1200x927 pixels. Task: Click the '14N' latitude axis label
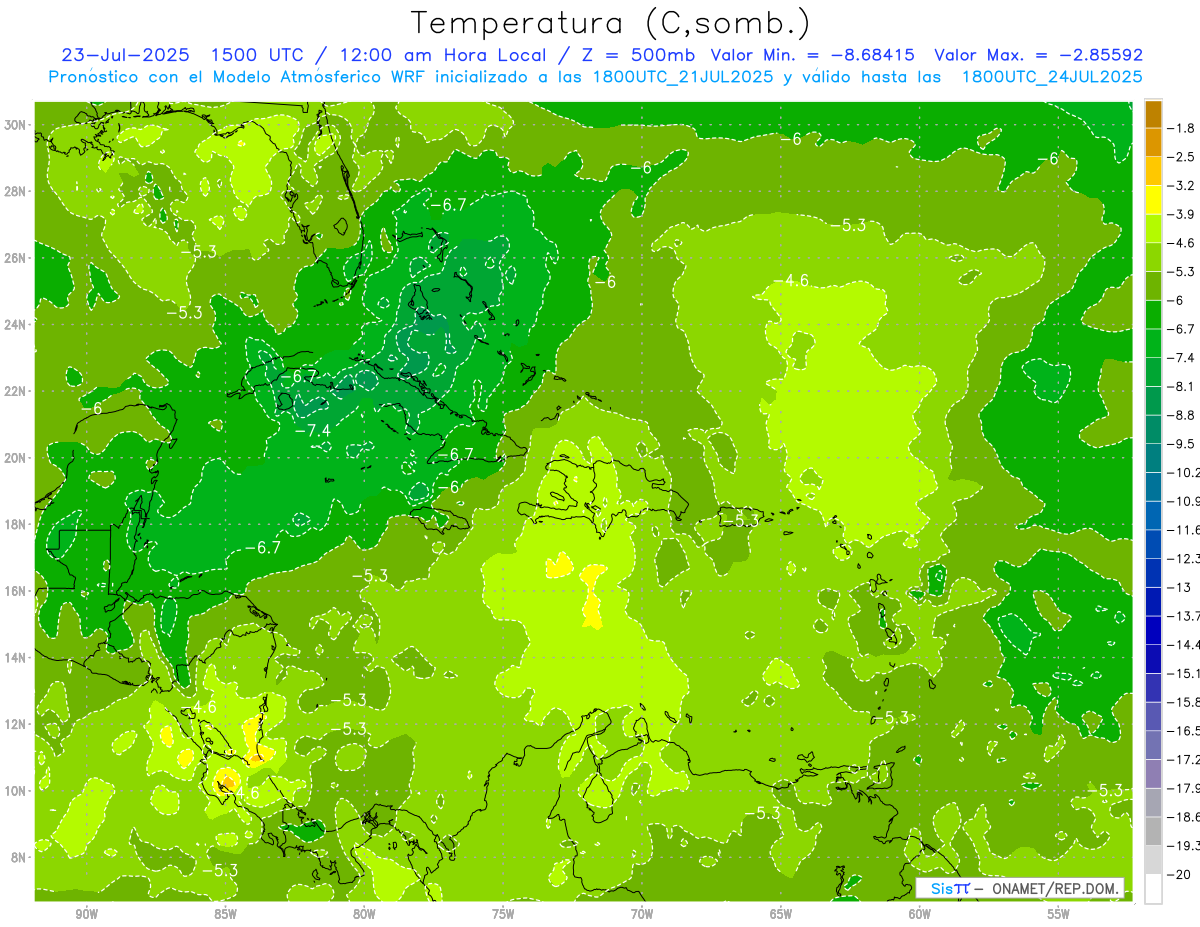pyautogui.click(x=17, y=657)
